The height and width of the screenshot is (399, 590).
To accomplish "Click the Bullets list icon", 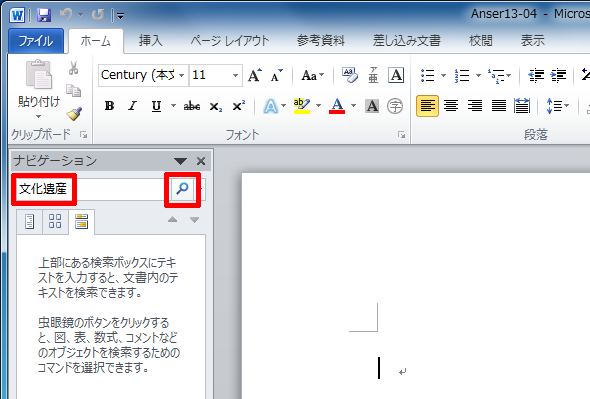I will point(427,75).
